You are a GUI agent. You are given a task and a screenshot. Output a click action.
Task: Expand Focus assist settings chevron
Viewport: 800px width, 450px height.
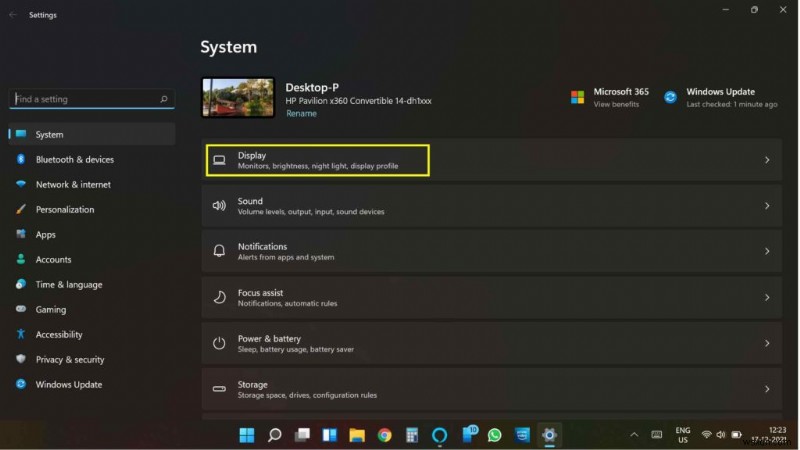pos(767,297)
